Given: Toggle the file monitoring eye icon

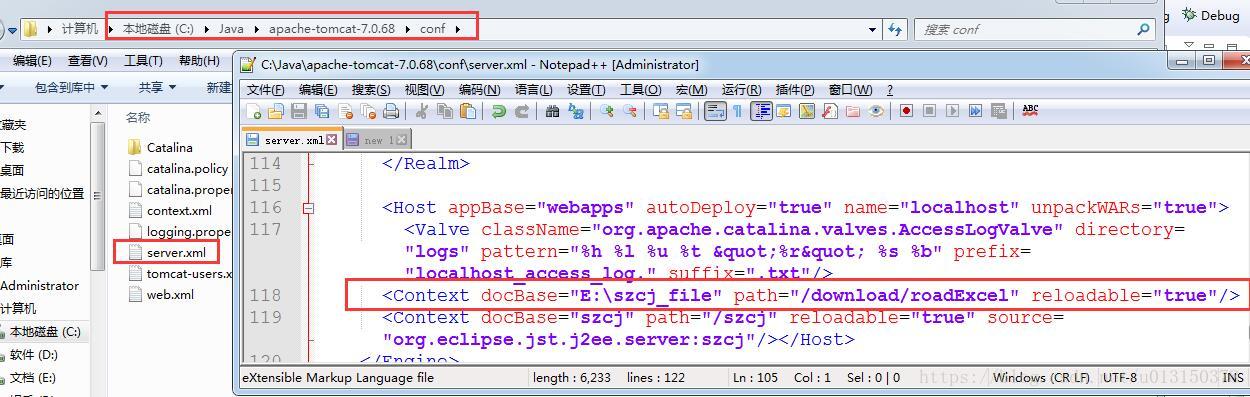Looking at the screenshot, I should [876, 111].
